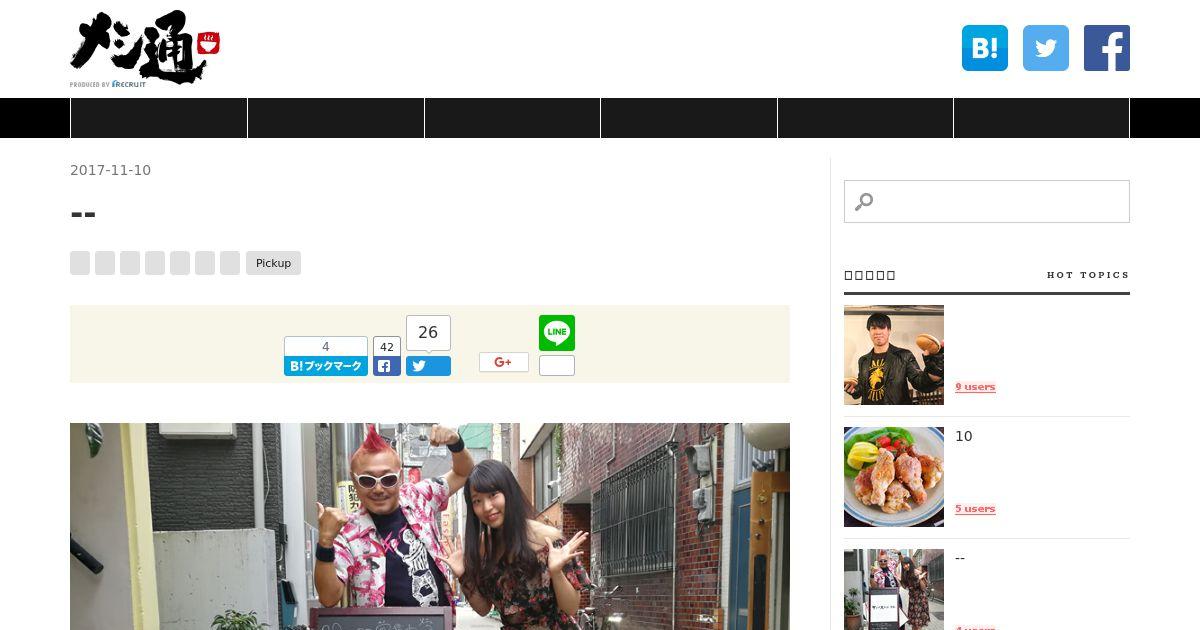Open the sidebar thumbnail of the couple
Viewport: 1200px width, 630px height.
[x=894, y=589]
